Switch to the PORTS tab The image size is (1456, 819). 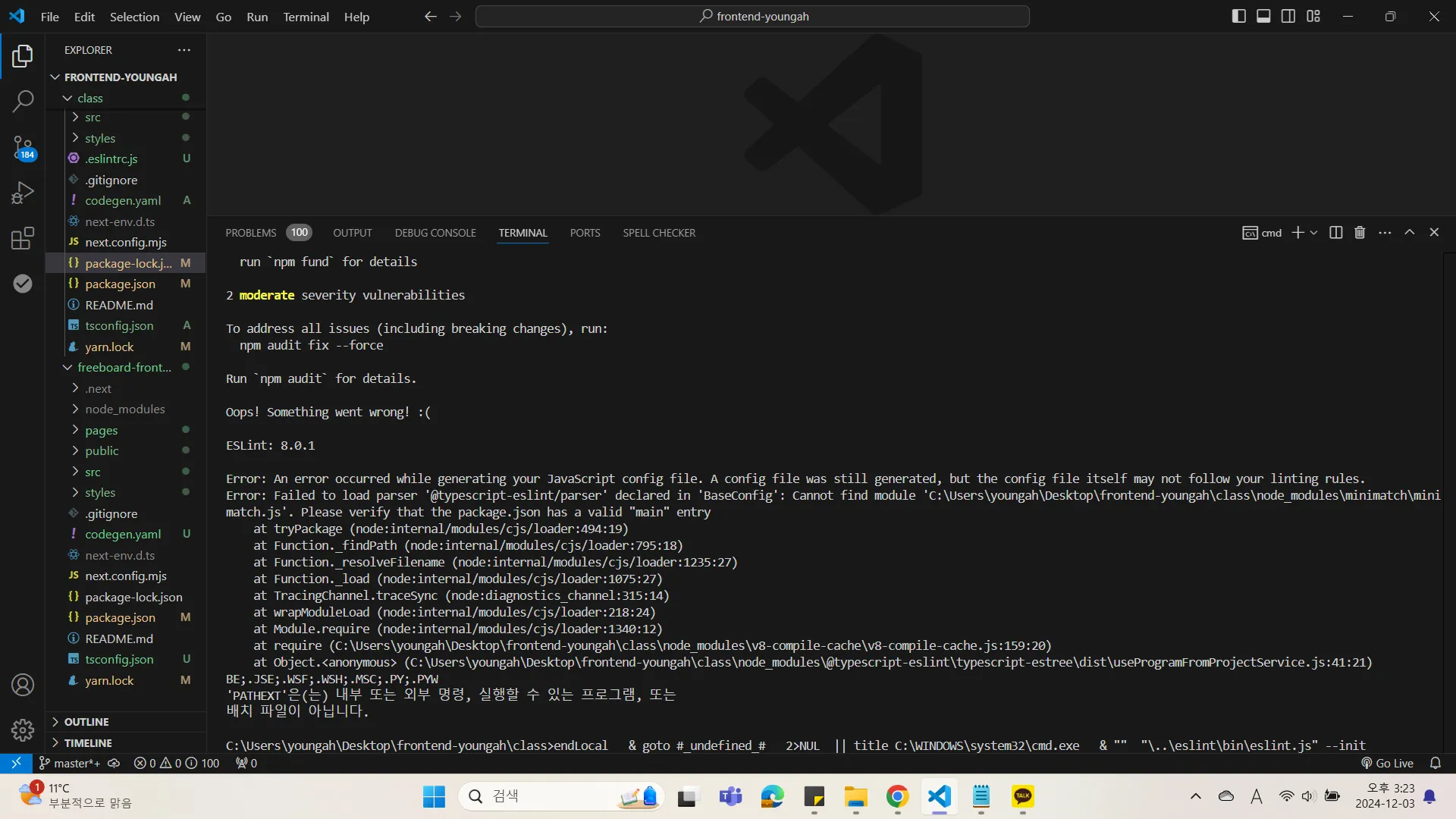tap(585, 233)
